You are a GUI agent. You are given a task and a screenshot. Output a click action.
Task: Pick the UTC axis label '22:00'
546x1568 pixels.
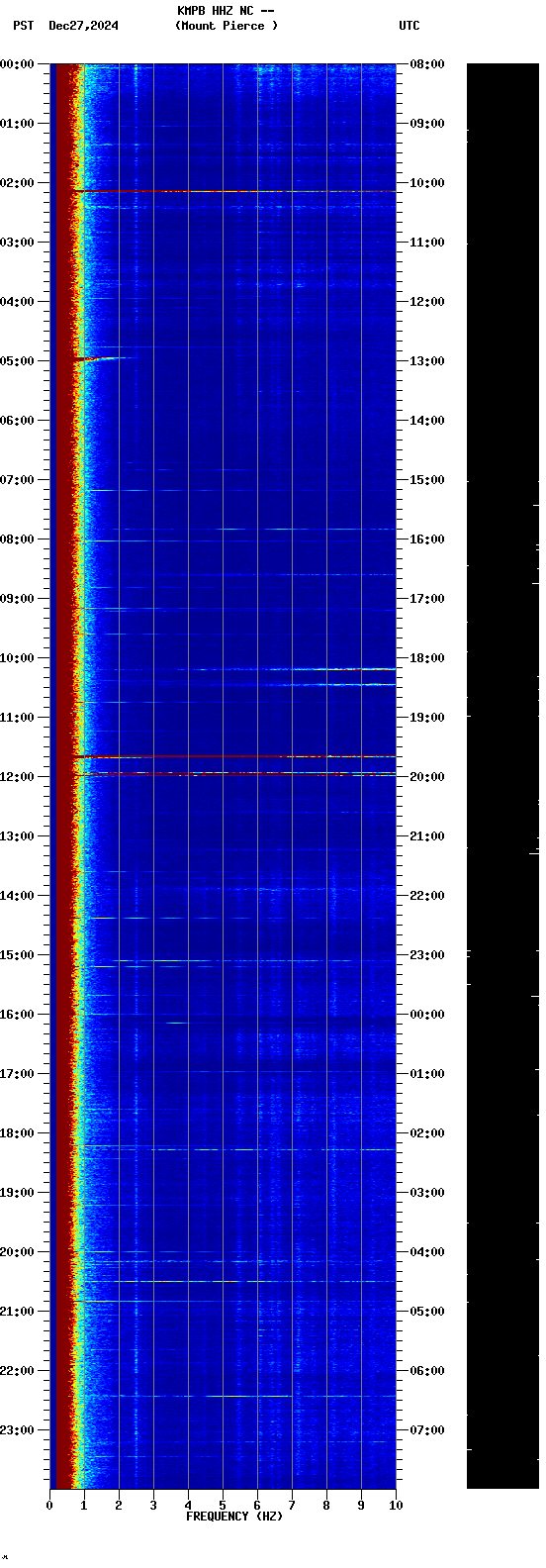[427, 896]
